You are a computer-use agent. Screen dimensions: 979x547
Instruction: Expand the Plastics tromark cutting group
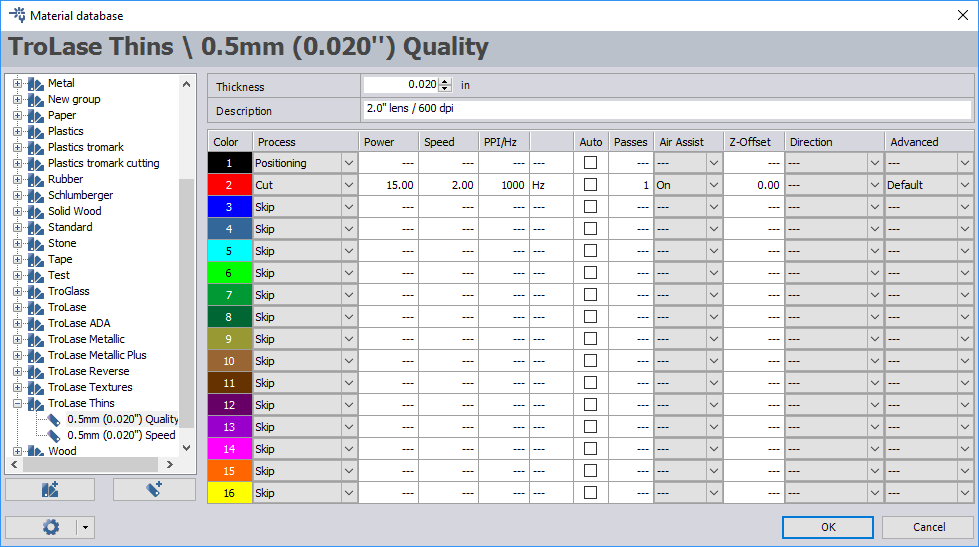(x=17, y=164)
